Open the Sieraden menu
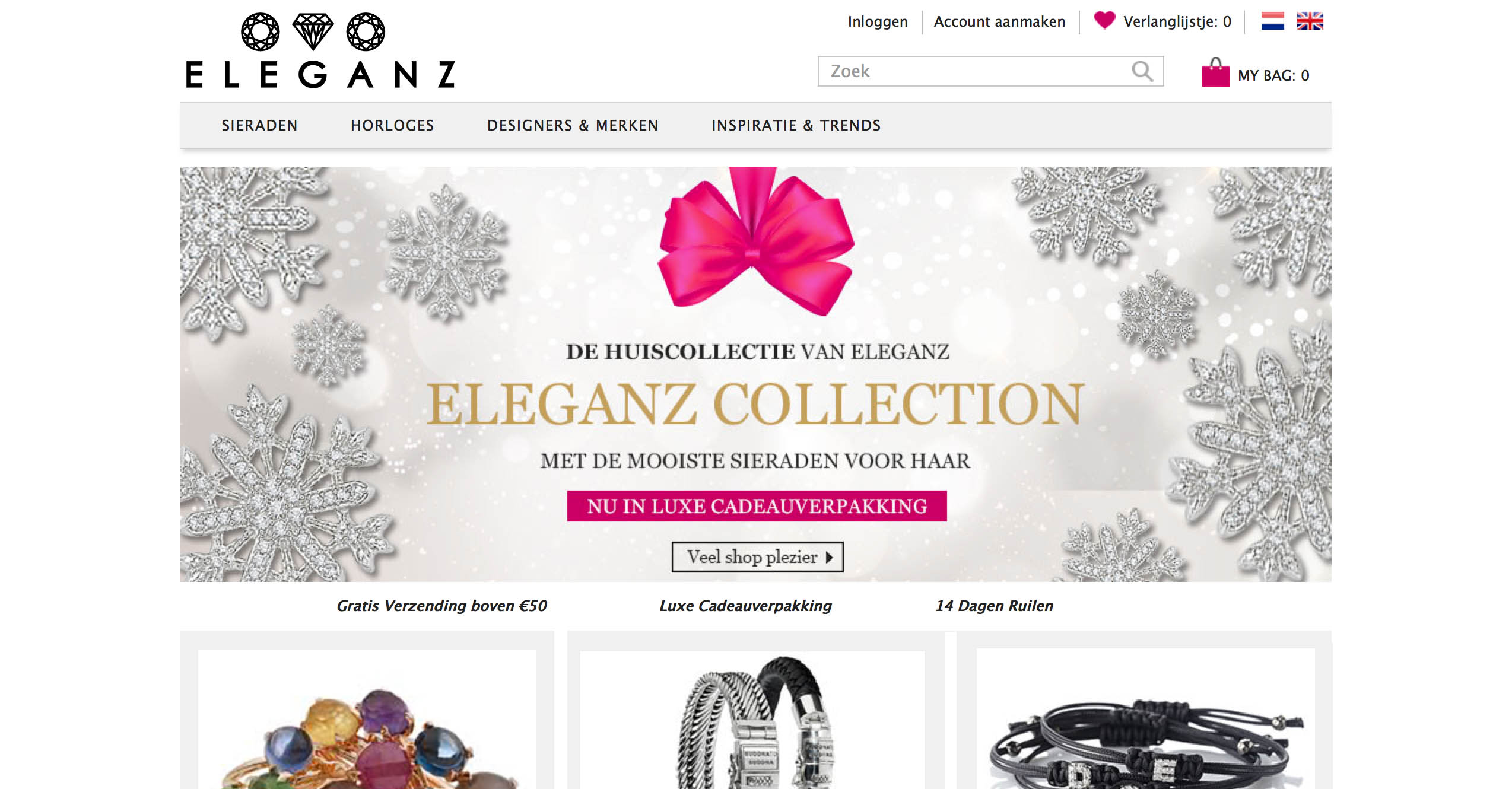The width and height of the screenshot is (1512, 789). [x=260, y=126]
